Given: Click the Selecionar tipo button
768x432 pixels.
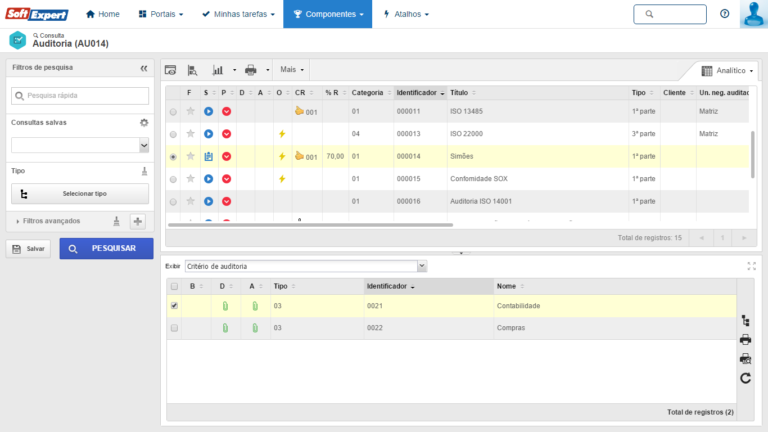Looking at the screenshot, I should tap(80, 194).
